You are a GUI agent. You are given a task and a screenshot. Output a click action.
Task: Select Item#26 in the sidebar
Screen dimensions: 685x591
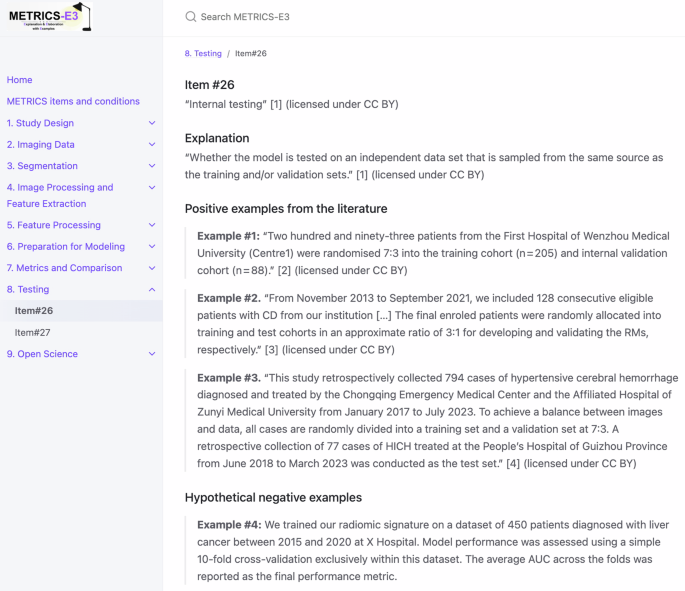34,311
